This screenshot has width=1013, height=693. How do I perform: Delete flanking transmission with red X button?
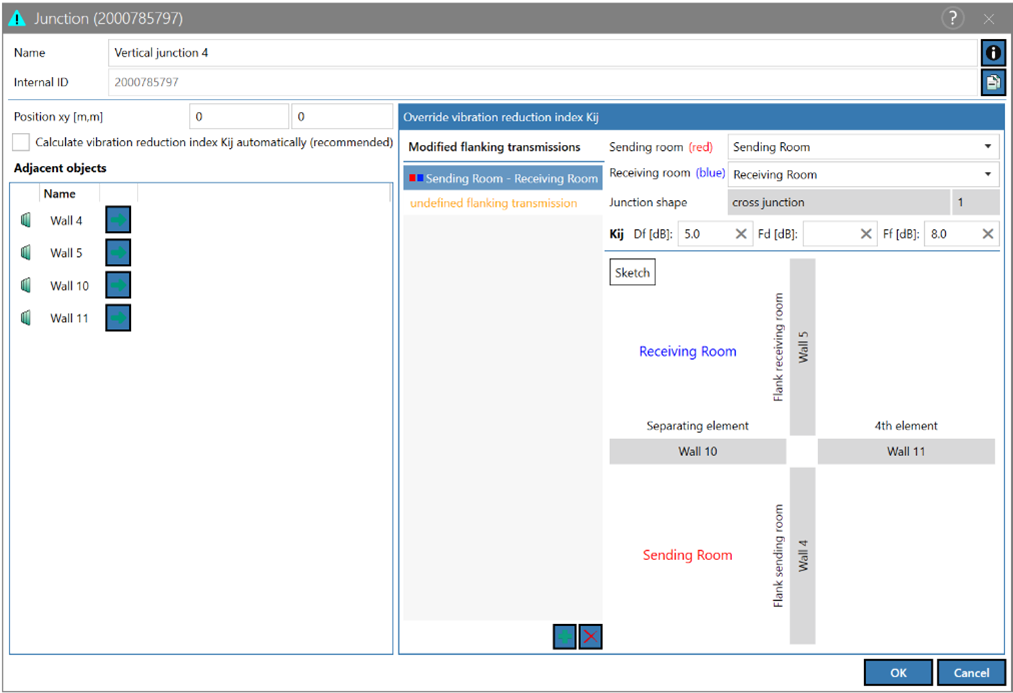(590, 637)
